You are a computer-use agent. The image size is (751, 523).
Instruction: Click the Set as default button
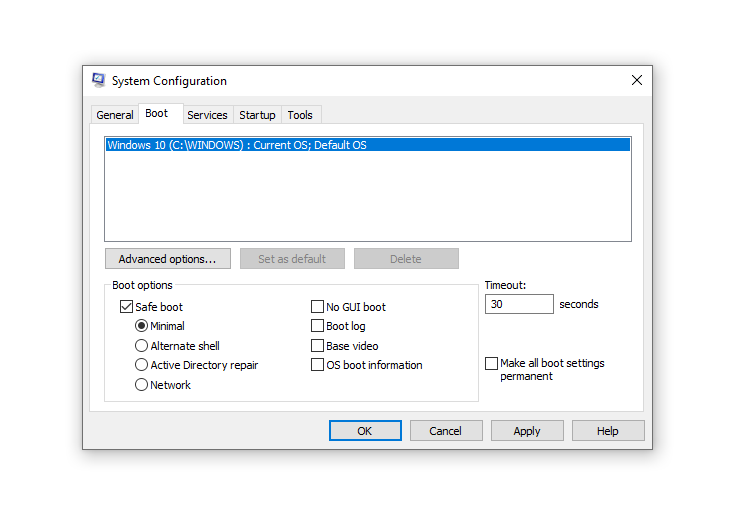pos(292,259)
